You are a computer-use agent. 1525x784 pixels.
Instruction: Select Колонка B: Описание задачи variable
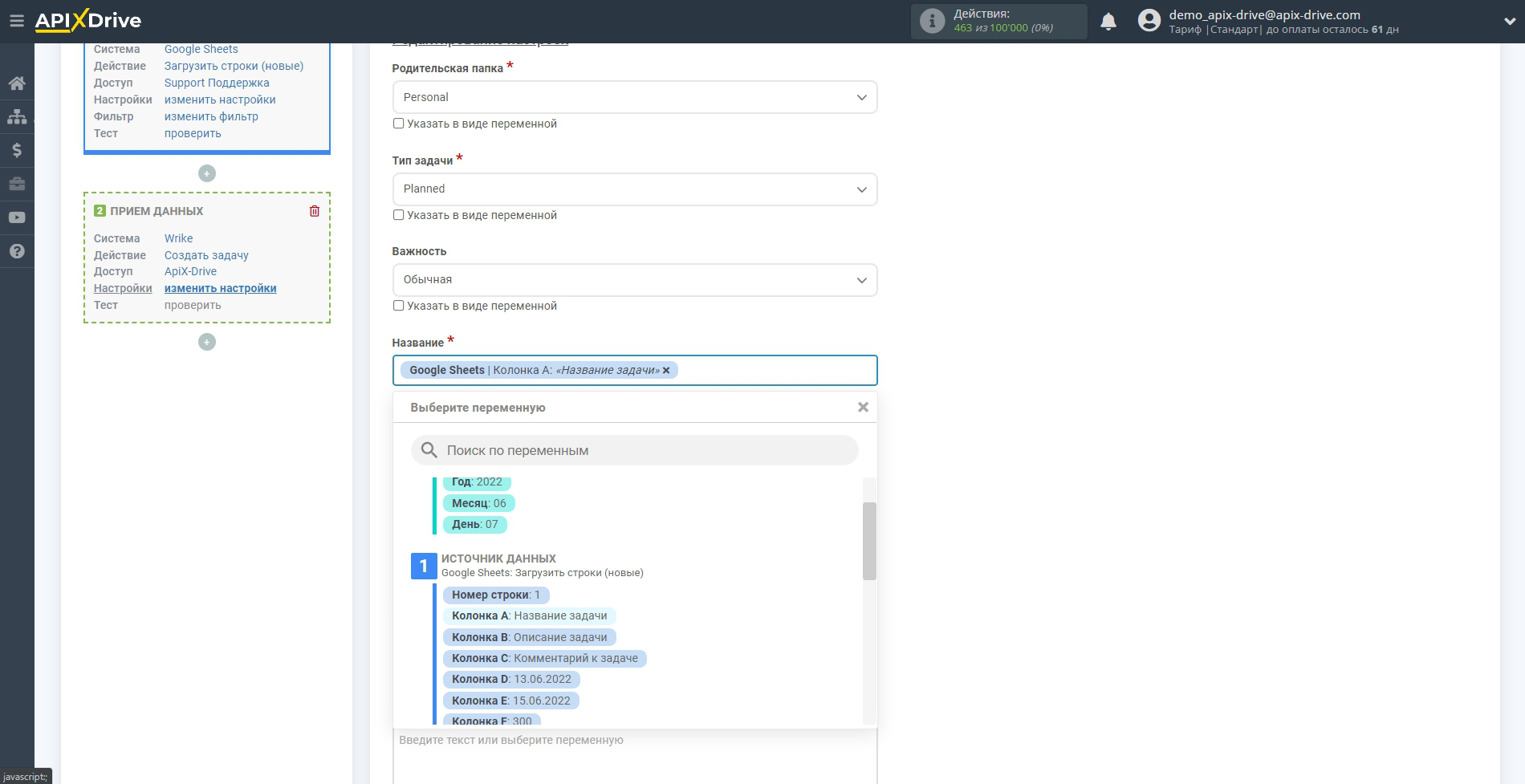[530, 637]
